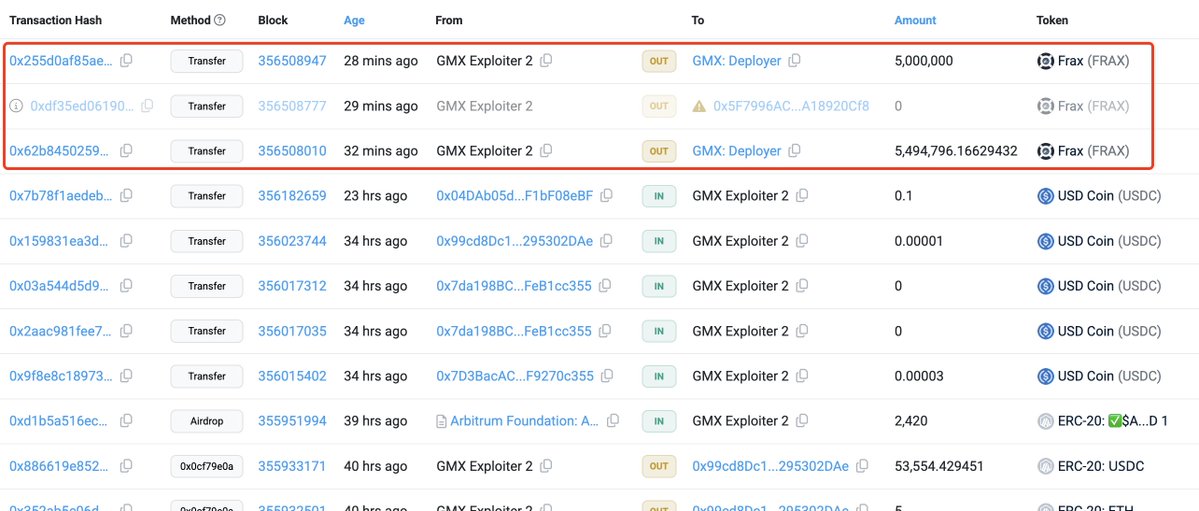Open From address 0x7D3BacAC...F9270c355
1199x511 pixels.
coord(515,376)
